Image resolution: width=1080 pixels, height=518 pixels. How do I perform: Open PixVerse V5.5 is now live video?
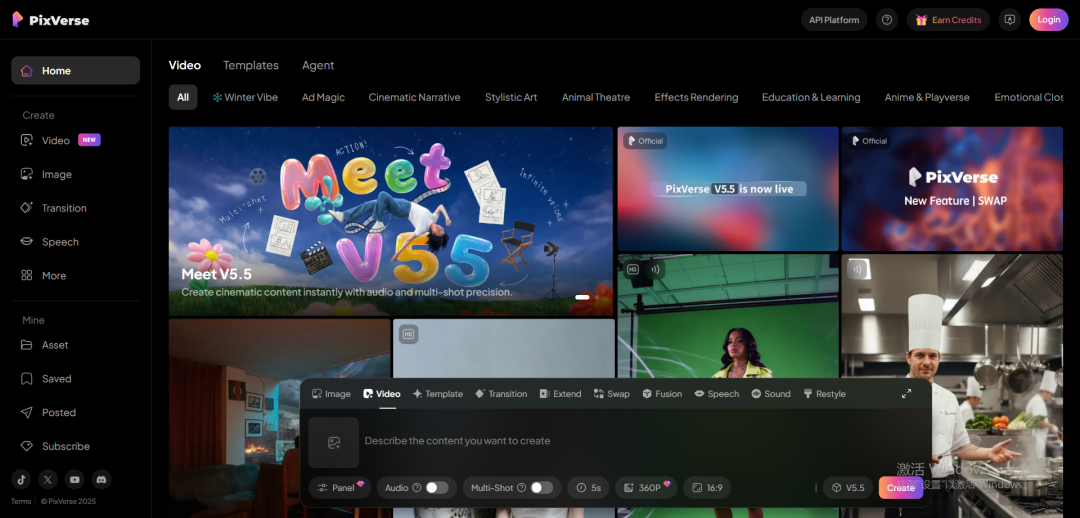pos(728,189)
